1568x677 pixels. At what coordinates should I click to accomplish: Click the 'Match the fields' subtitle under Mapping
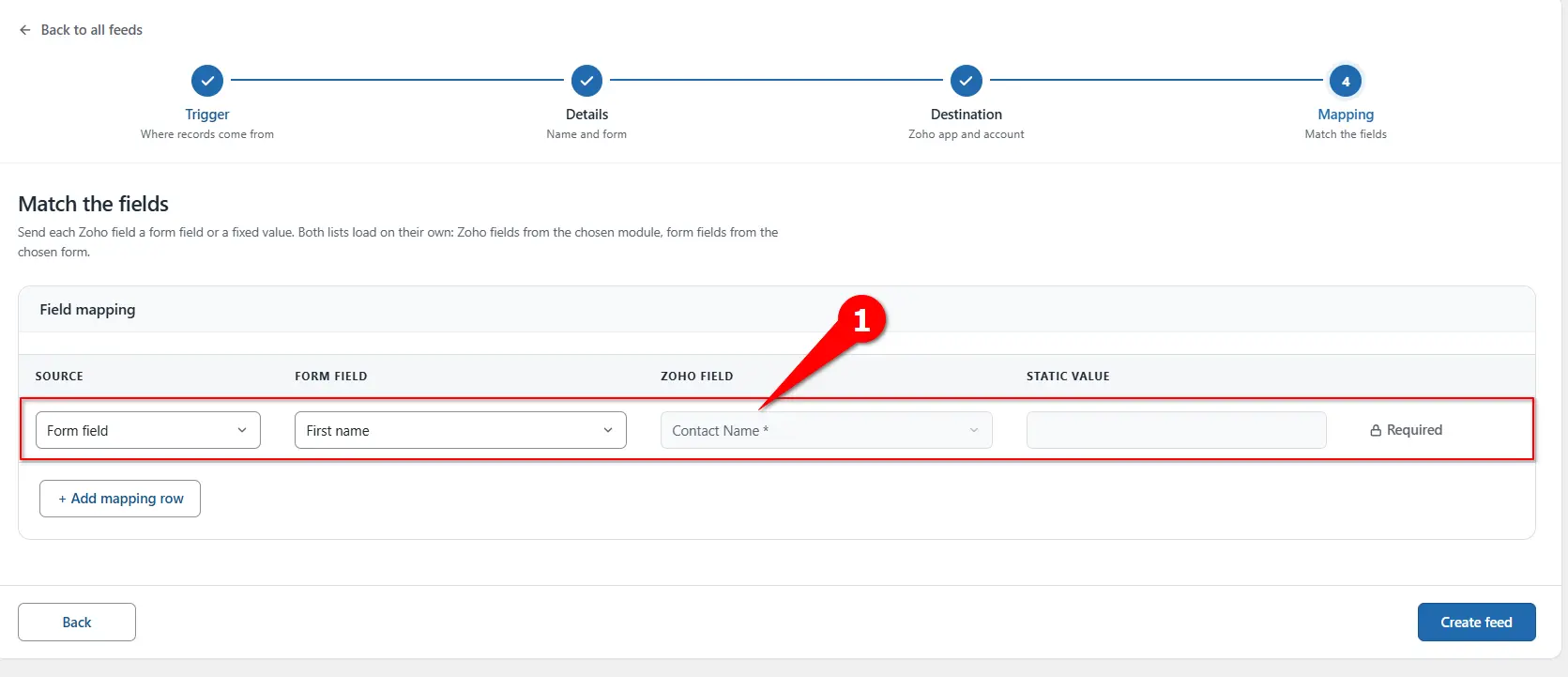click(1346, 134)
